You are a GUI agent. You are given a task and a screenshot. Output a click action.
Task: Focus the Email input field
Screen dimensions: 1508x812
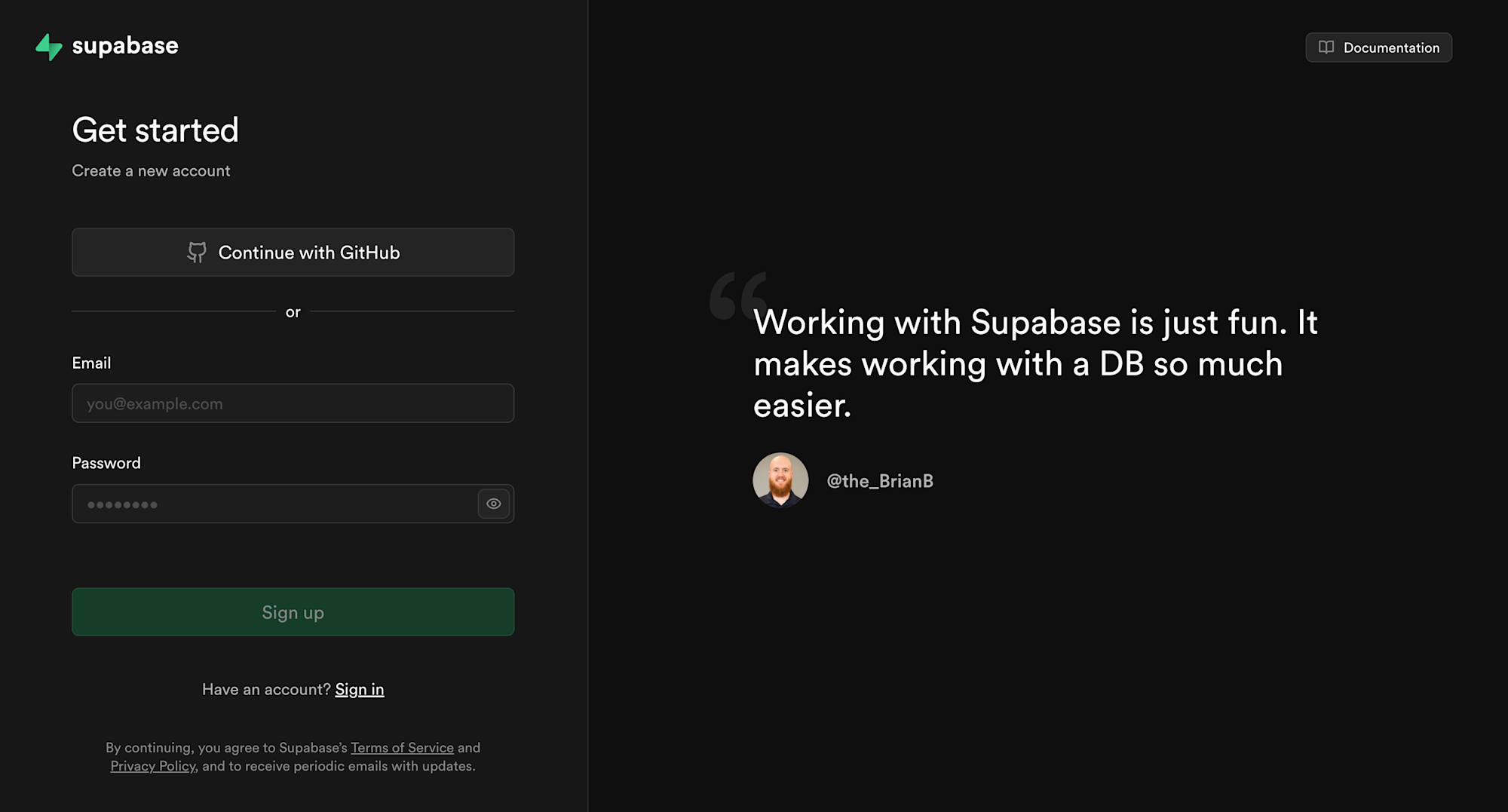click(x=293, y=403)
